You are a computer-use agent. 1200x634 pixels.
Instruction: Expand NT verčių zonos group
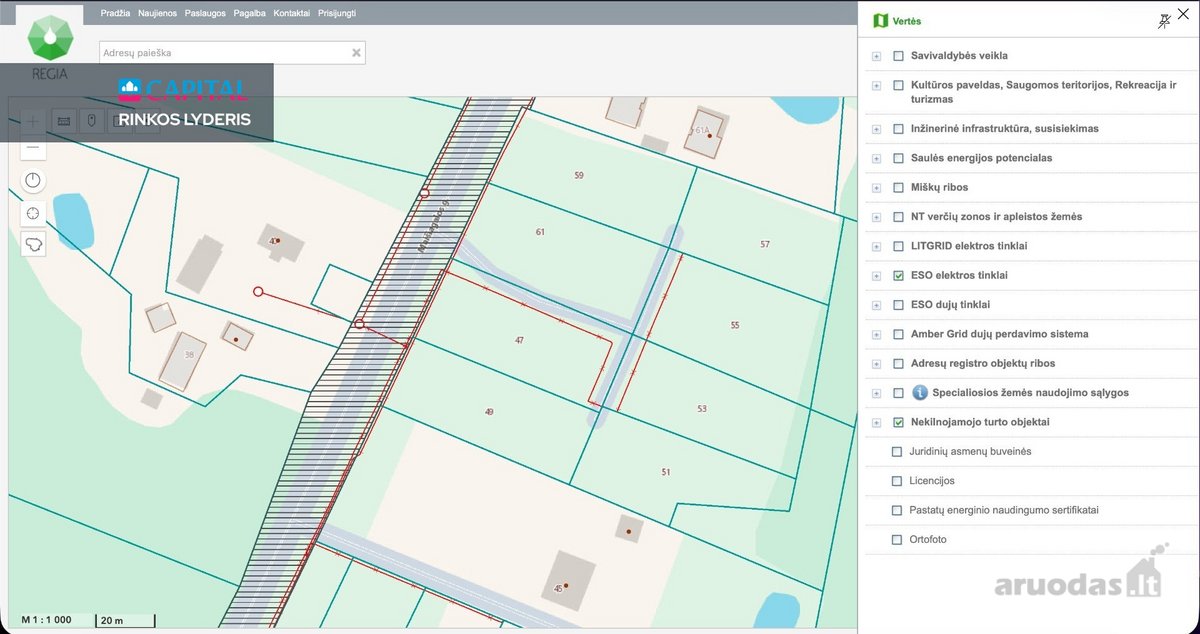(x=876, y=217)
